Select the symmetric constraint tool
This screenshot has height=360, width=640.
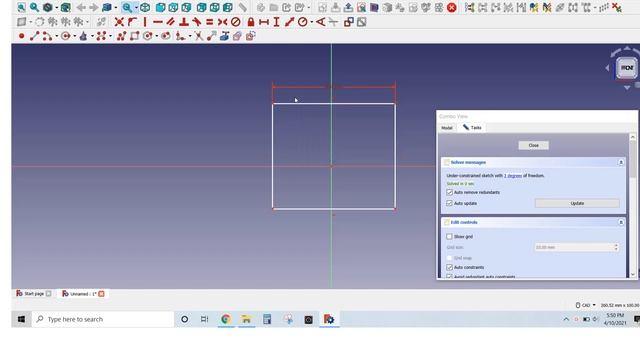223,22
